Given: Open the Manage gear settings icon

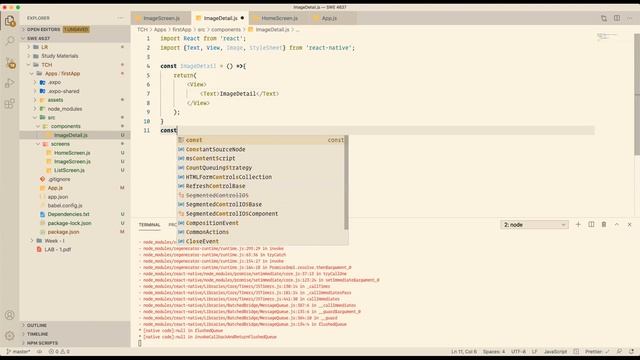Looking at the screenshot, I should click(x=10, y=336).
